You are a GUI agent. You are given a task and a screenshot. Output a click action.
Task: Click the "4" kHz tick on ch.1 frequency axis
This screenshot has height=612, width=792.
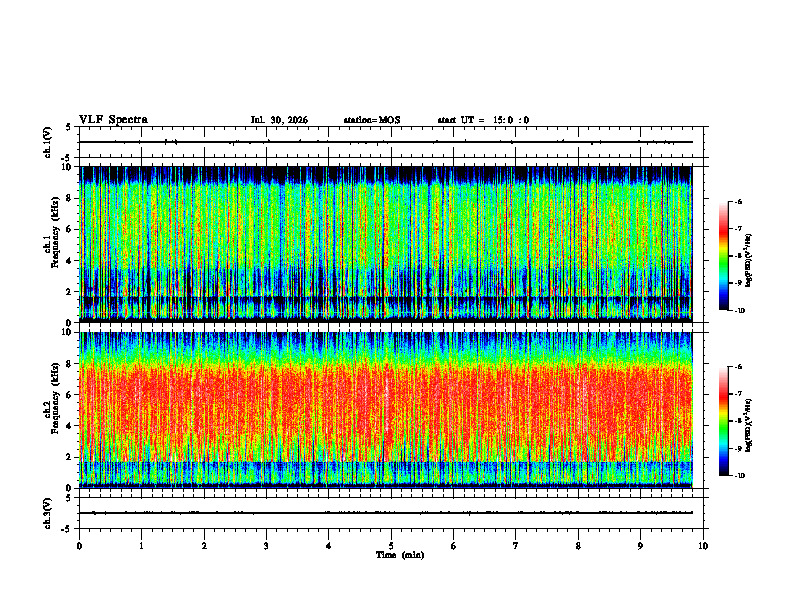click(x=69, y=261)
